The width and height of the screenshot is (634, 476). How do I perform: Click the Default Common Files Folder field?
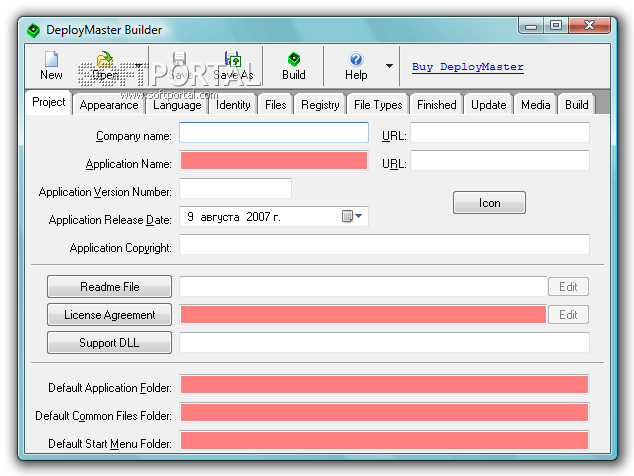tap(384, 413)
